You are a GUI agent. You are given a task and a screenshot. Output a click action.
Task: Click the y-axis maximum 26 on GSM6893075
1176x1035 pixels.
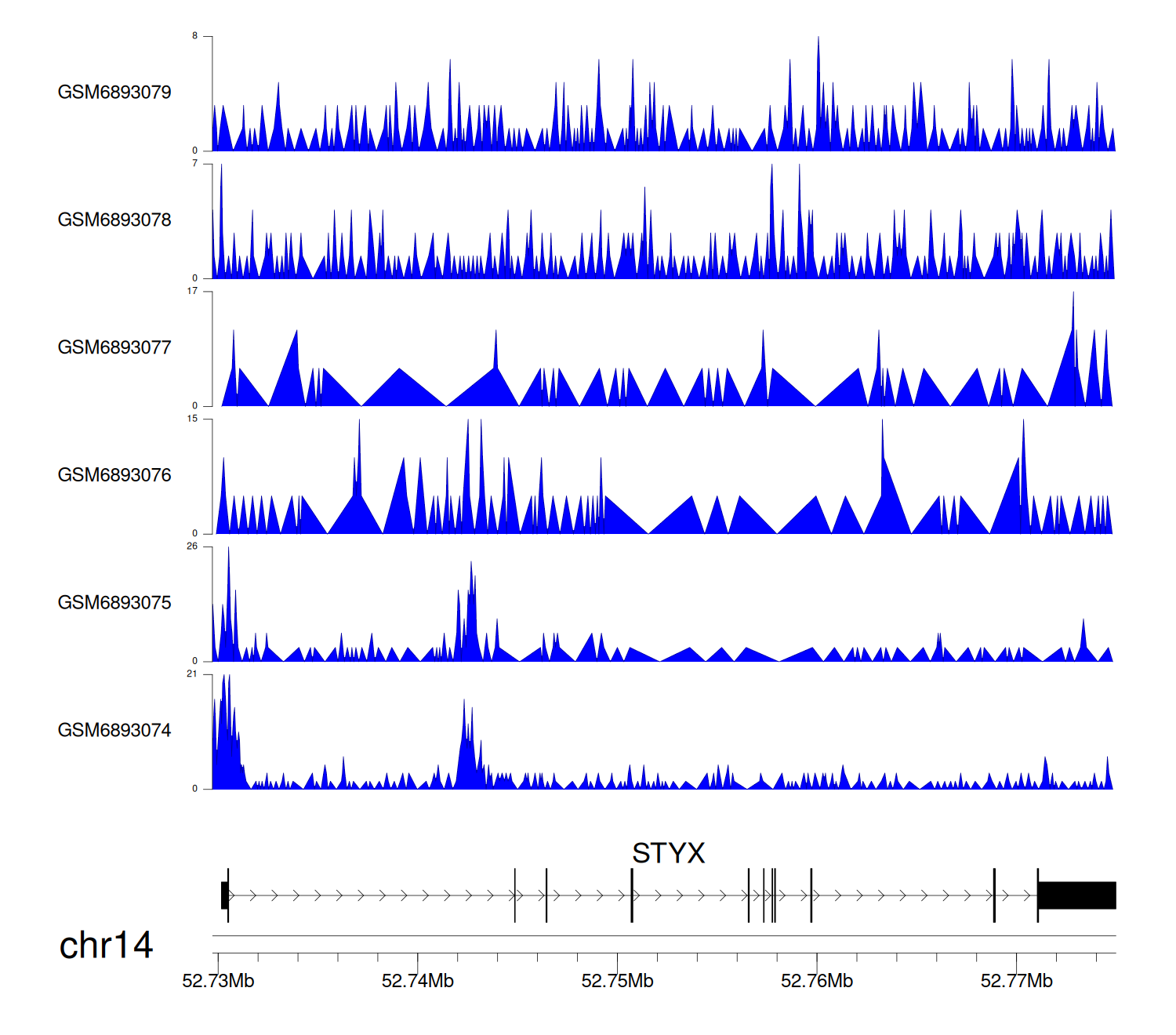(192, 547)
